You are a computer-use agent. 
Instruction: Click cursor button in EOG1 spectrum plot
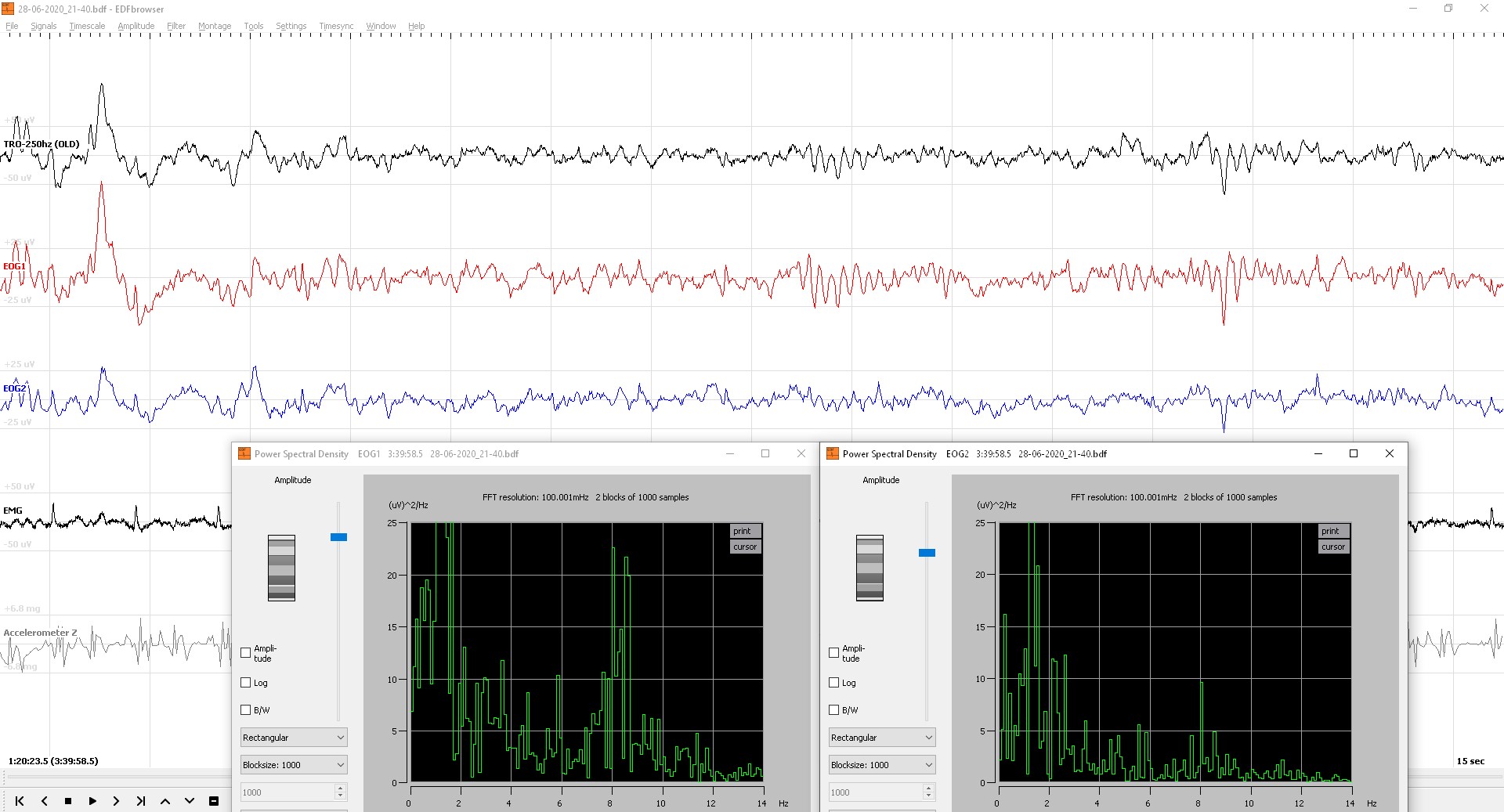pyautogui.click(x=745, y=547)
